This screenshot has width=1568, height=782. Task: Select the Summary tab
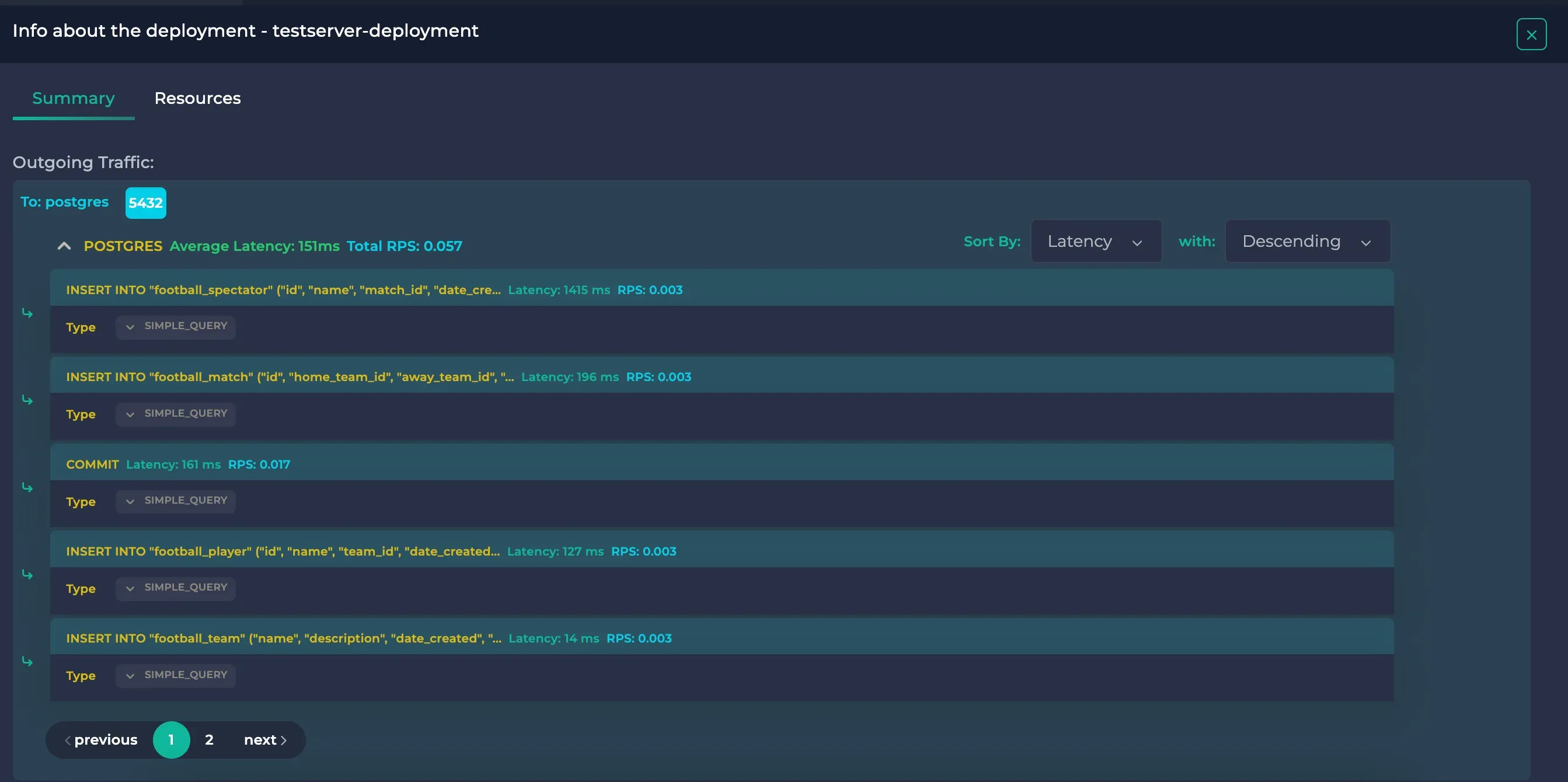(x=73, y=99)
